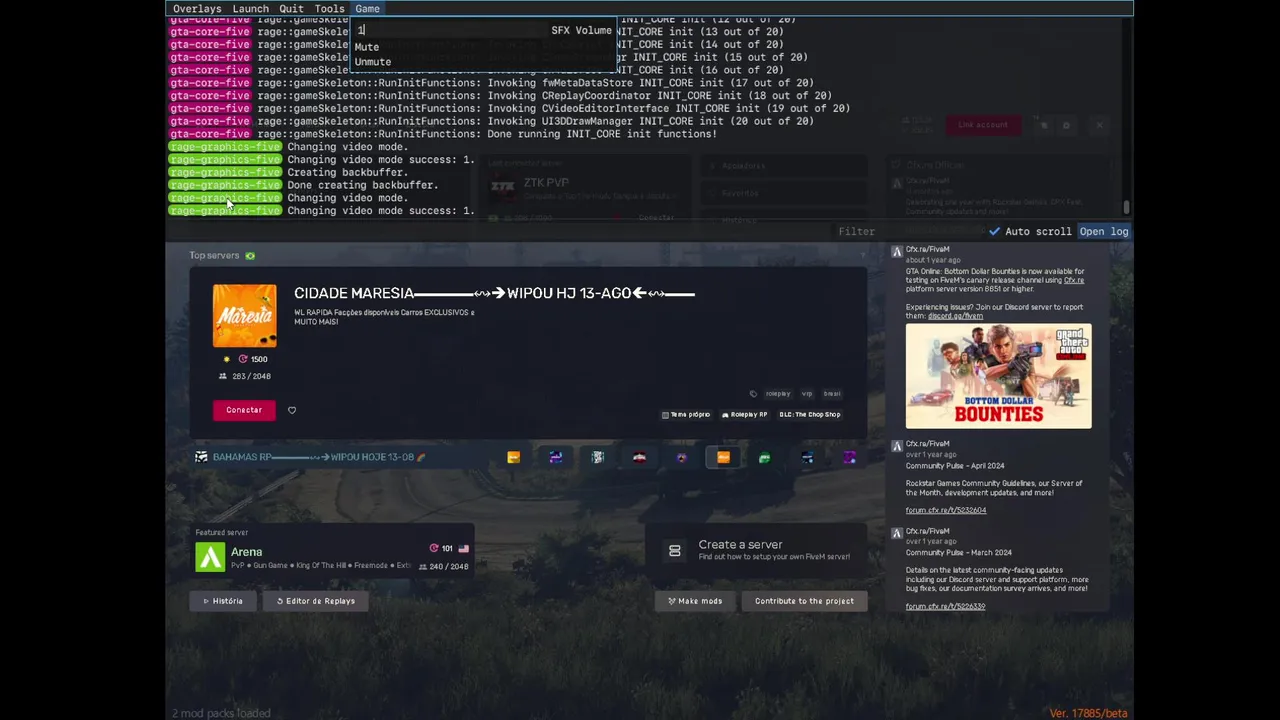
Task: Click the boost icon beside 101
Action: point(434,548)
